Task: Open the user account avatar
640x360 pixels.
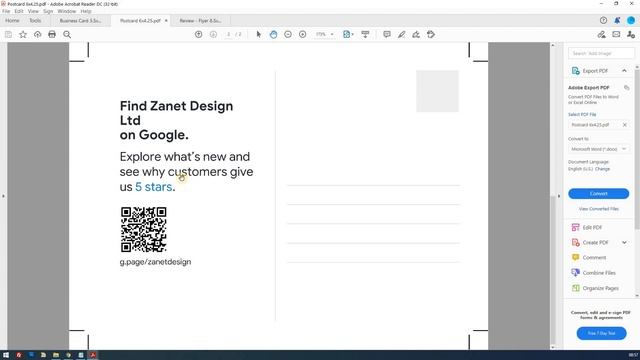Action: tap(631, 20)
